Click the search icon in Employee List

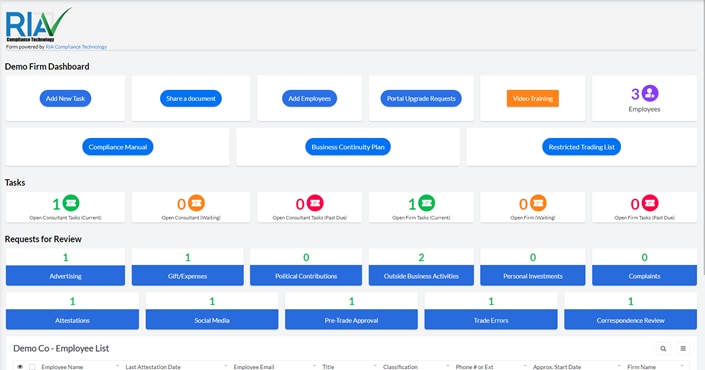coord(663,348)
